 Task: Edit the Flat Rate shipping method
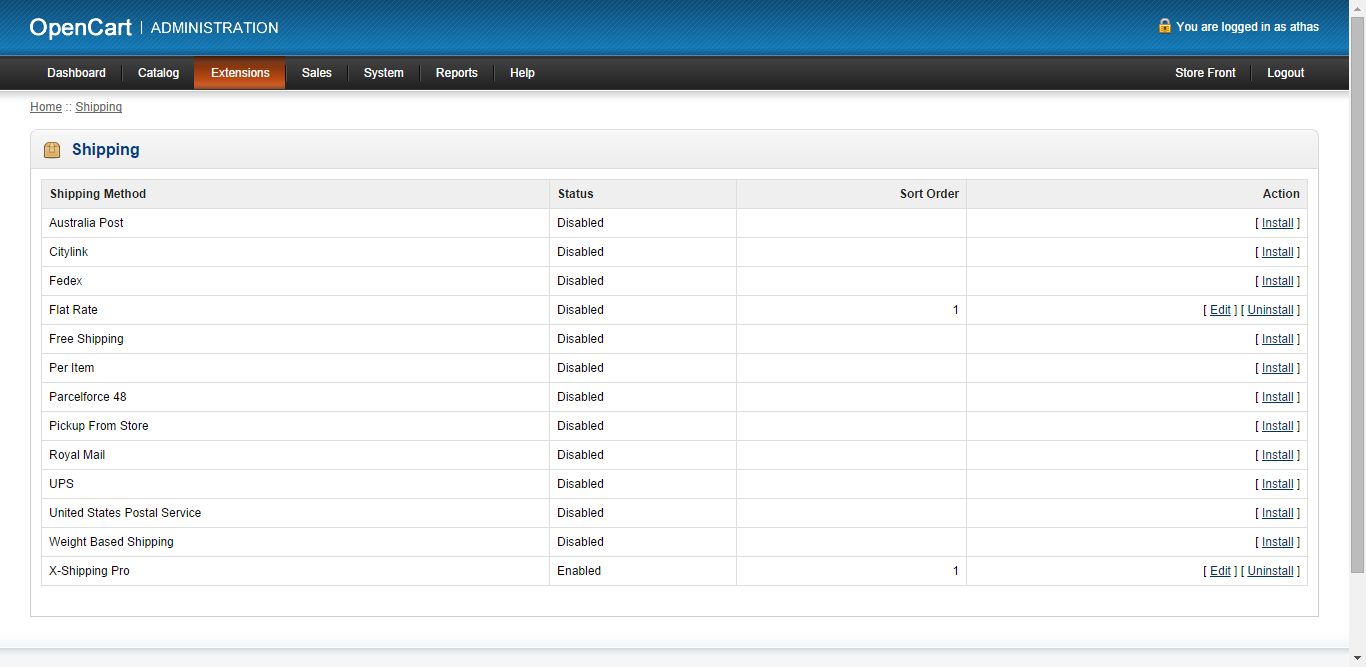point(1220,310)
